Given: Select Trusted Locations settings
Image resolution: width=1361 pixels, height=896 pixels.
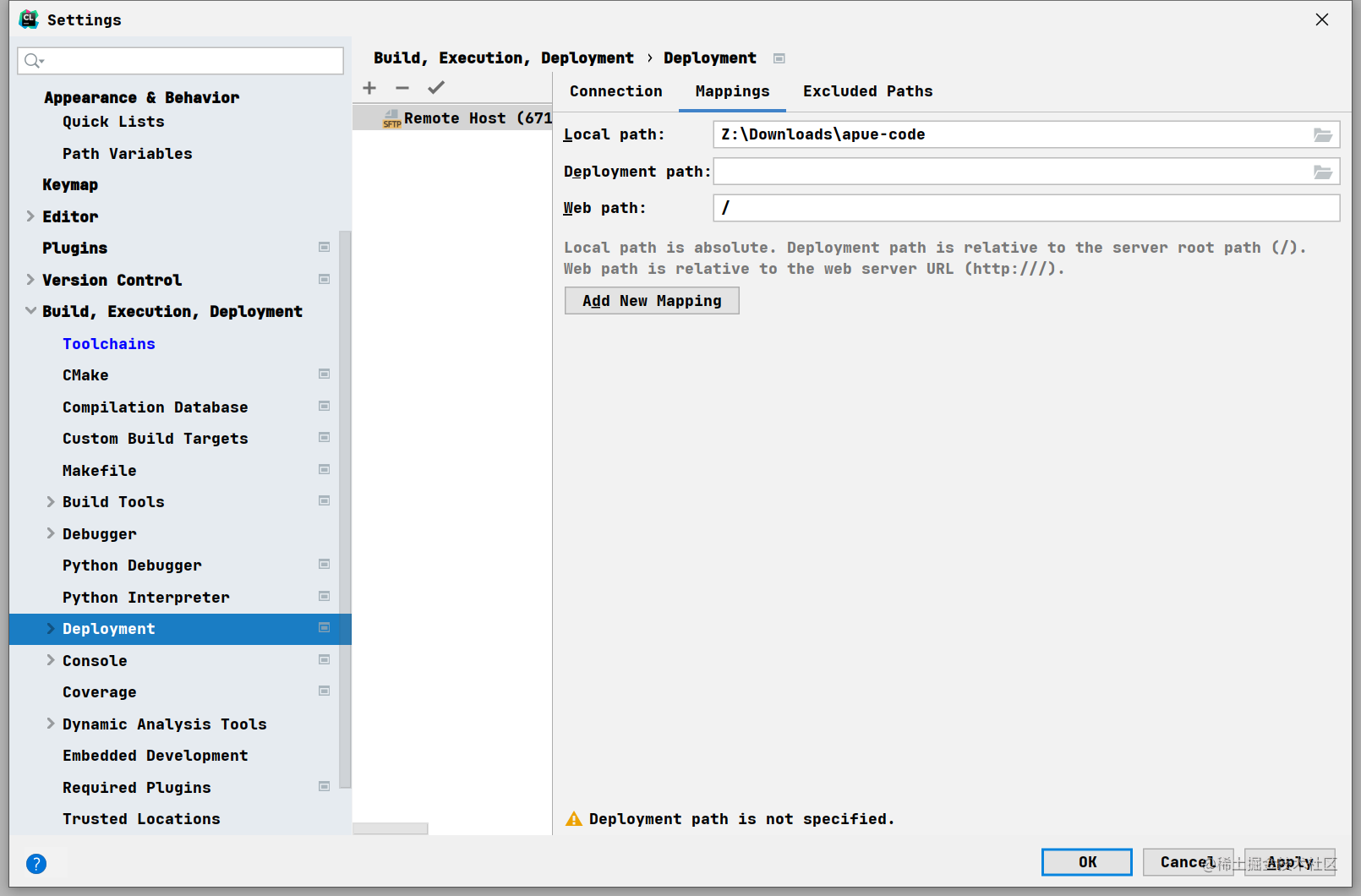Looking at the screenshot, I should pyautogui.click(x=141, y=819).
